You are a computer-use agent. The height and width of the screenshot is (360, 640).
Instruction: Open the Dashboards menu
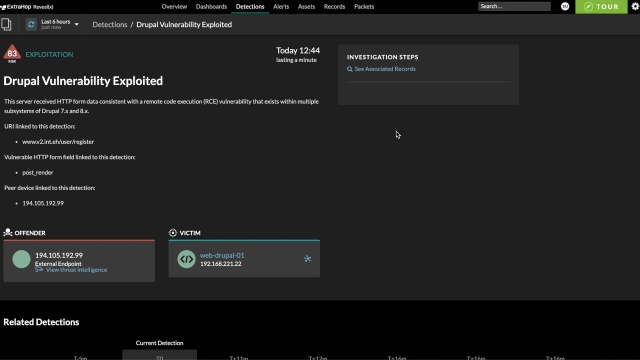pos(211,7)
